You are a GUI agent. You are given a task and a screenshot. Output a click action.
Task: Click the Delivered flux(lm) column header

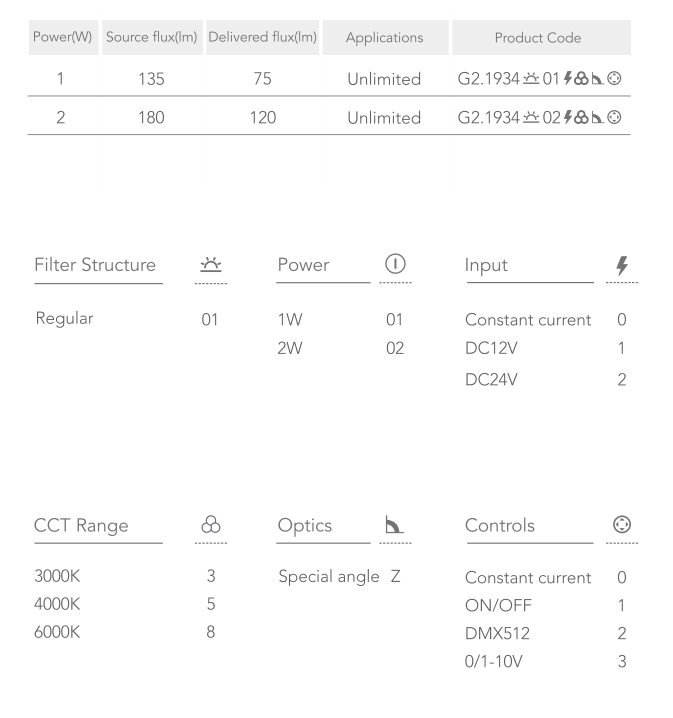(262, 38)
